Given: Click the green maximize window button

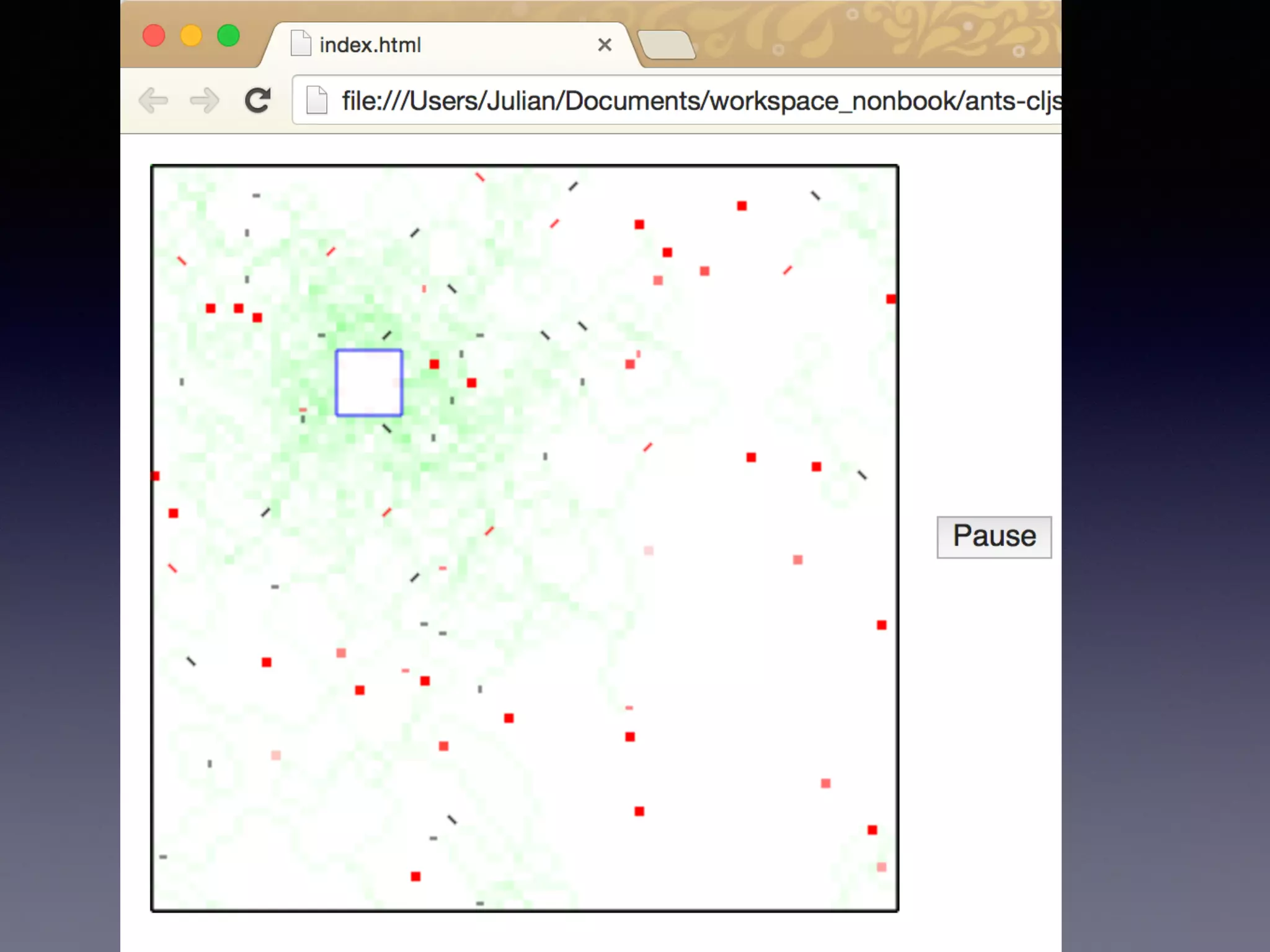Looking at the screenshot, I should pyautogui.click(x=228, y=35).
